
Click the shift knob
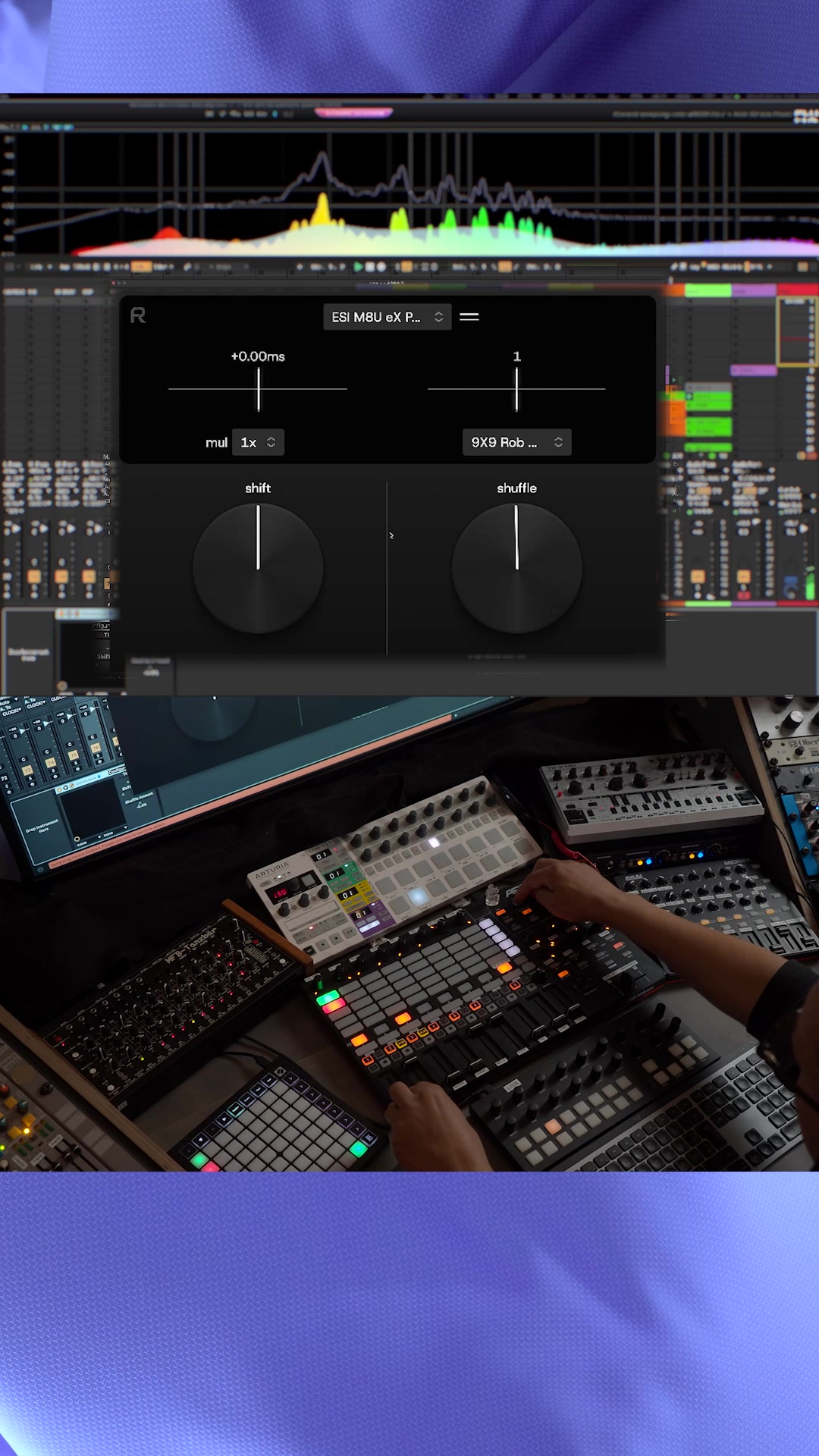(258, 568)
